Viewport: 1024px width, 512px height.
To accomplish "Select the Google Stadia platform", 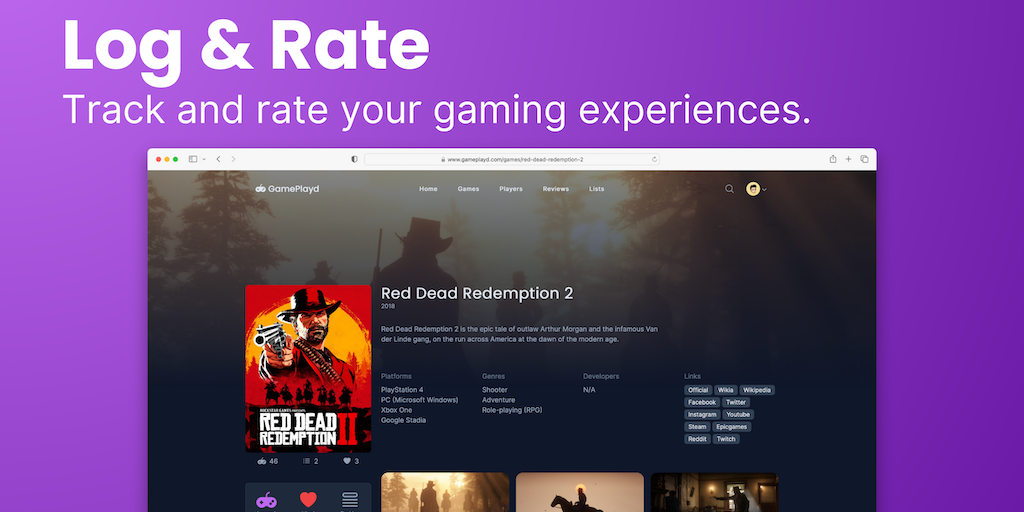I will (404, 420).
